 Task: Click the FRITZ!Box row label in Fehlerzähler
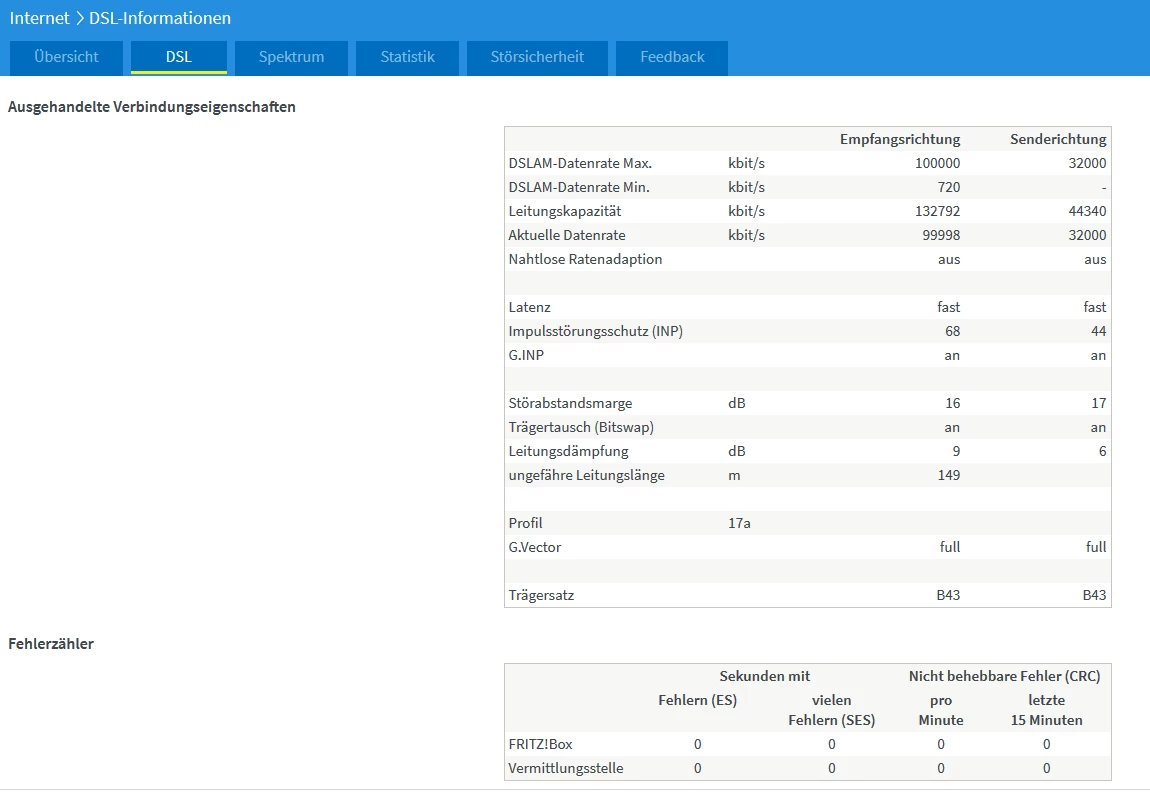click(x=540, y=744)
